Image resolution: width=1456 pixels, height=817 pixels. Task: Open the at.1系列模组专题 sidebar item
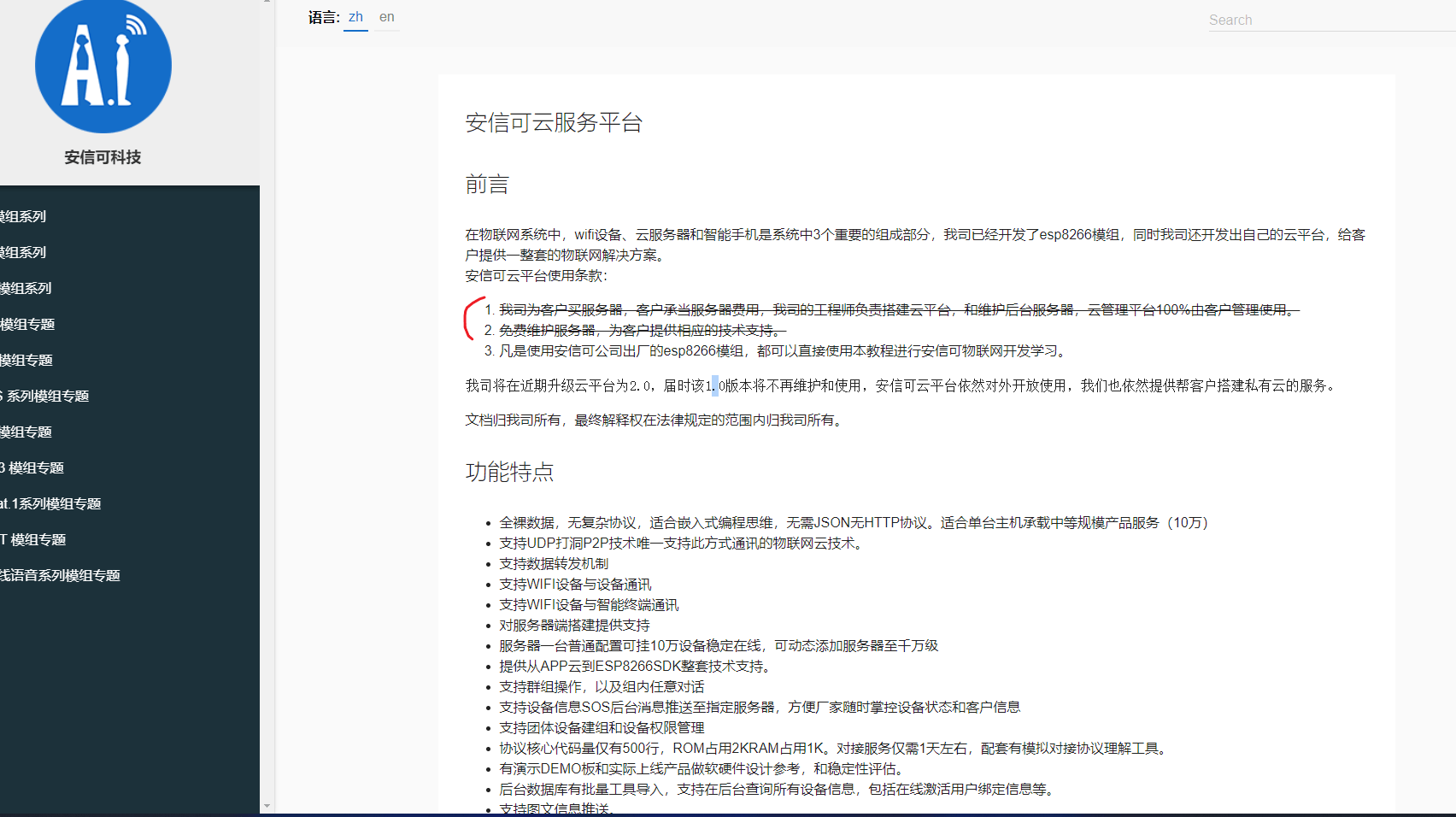pyautogui.click(x=50, y=503)
